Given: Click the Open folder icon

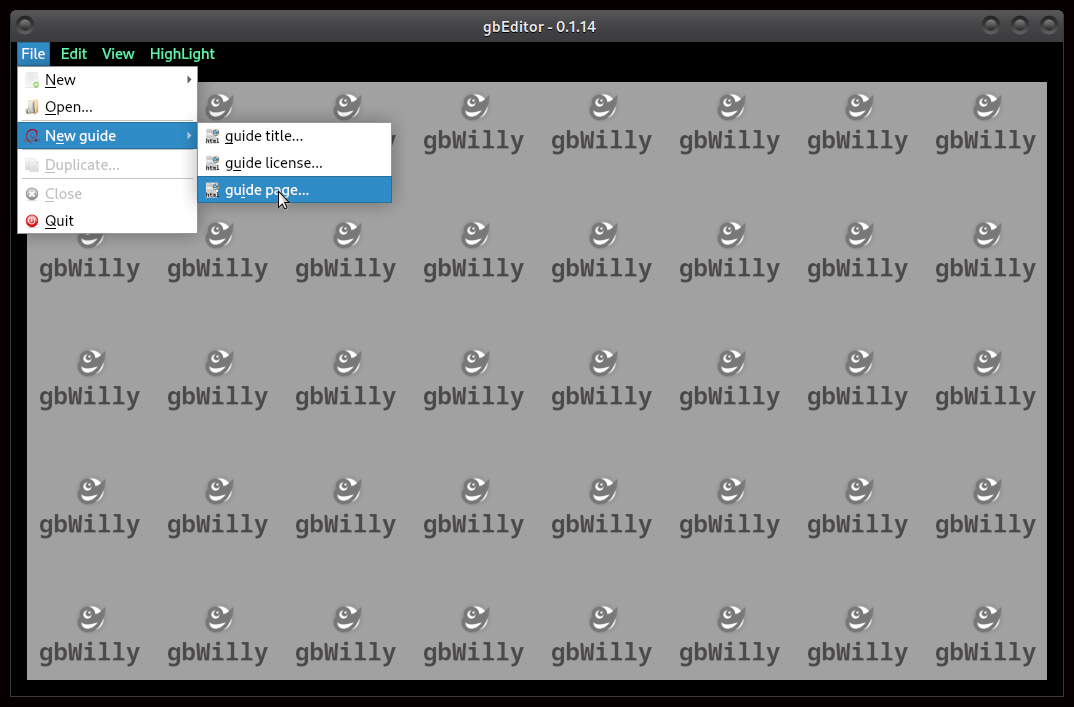Looking at the screenshot, I should point(33,107).
